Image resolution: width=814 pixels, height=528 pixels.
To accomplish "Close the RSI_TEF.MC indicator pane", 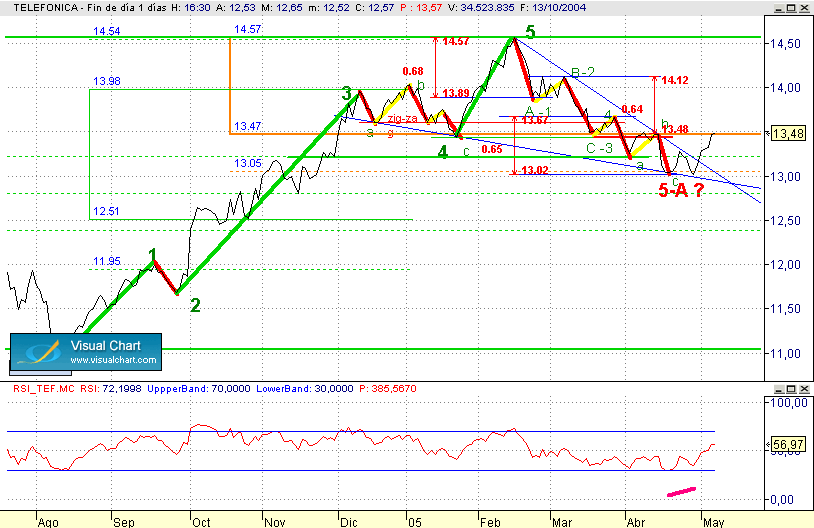I will click(x=804, y=389).
